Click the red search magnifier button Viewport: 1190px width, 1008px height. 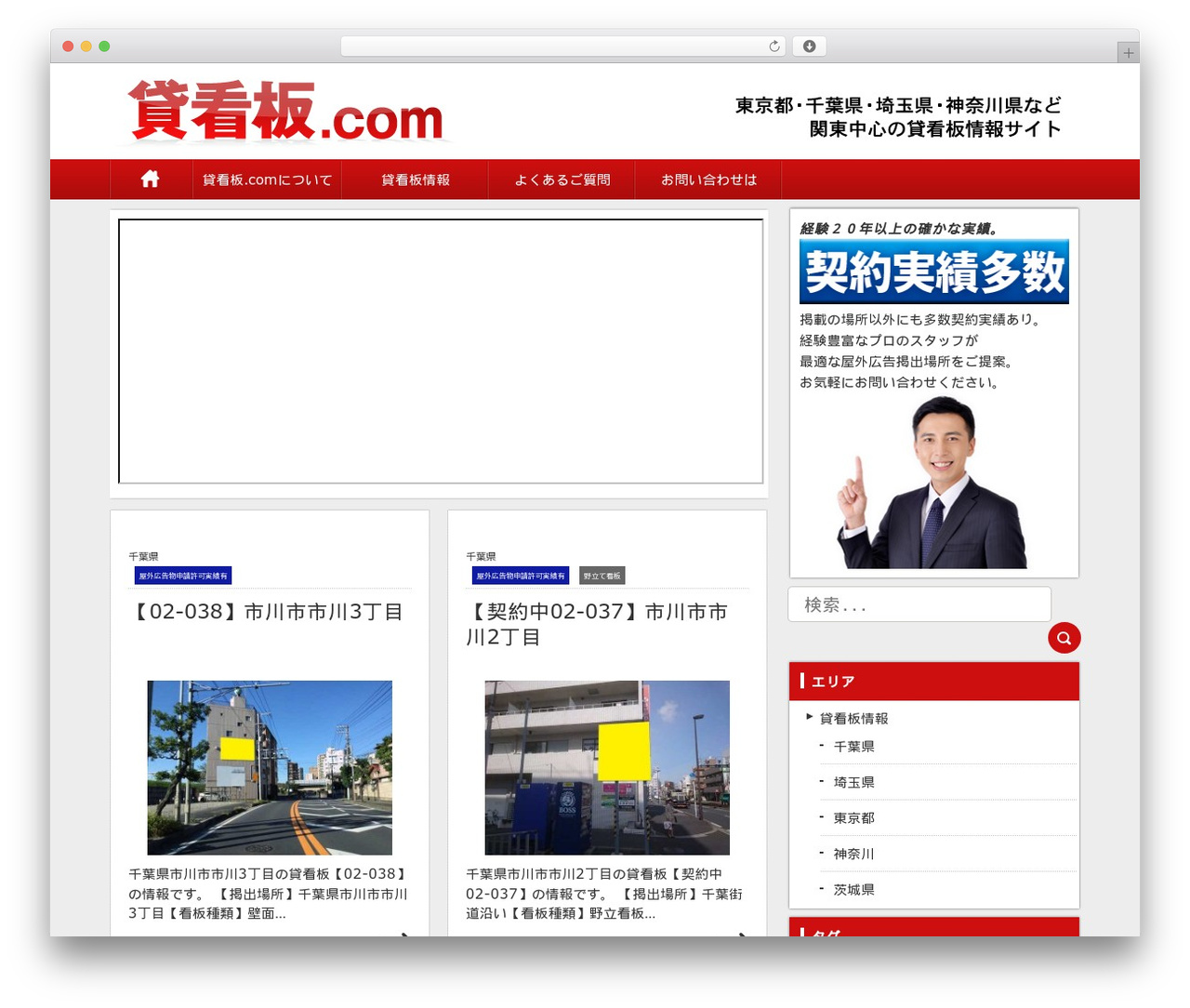(1064, 638)
